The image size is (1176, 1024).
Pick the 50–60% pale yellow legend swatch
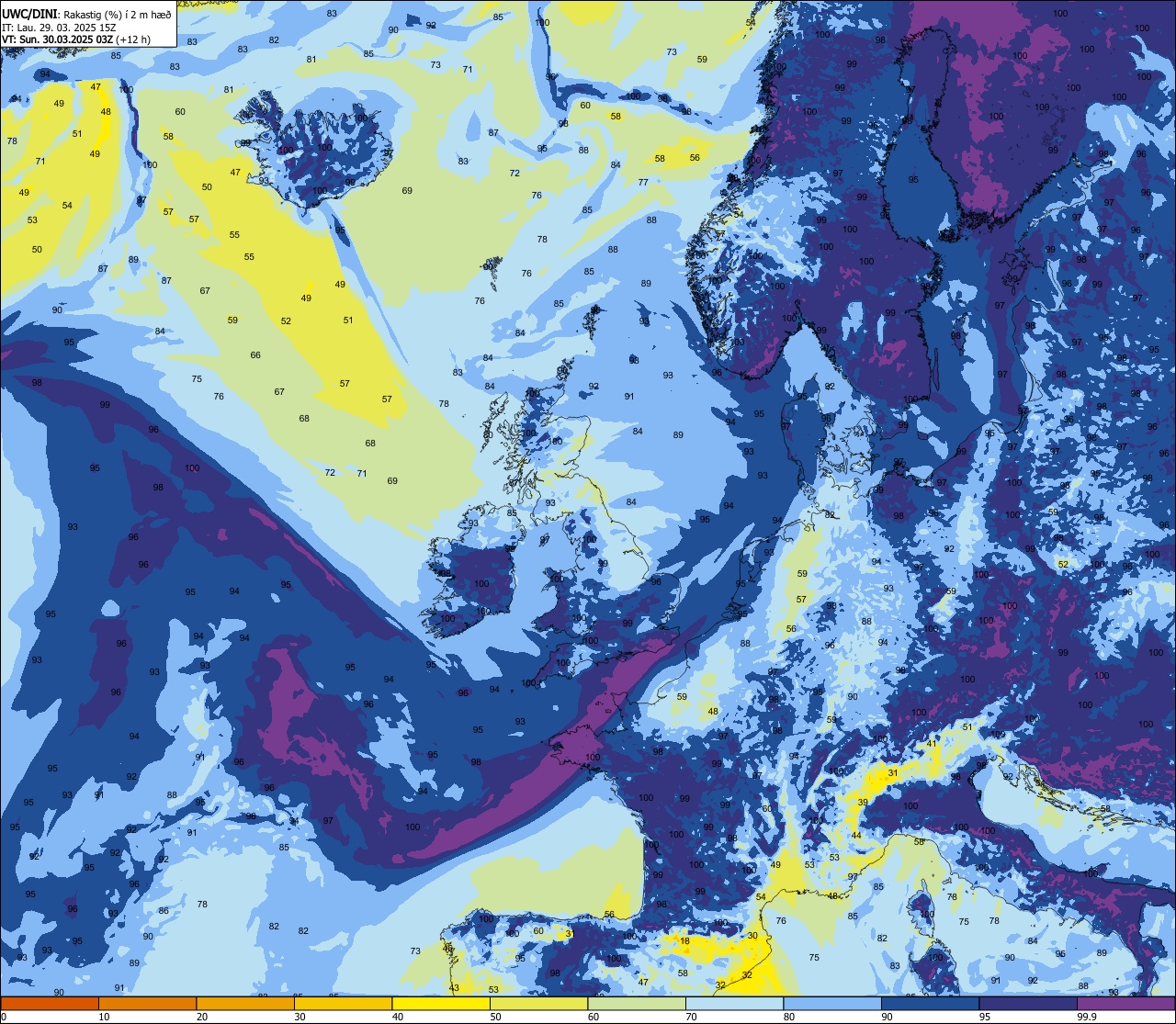click(x=538, y=1003)
